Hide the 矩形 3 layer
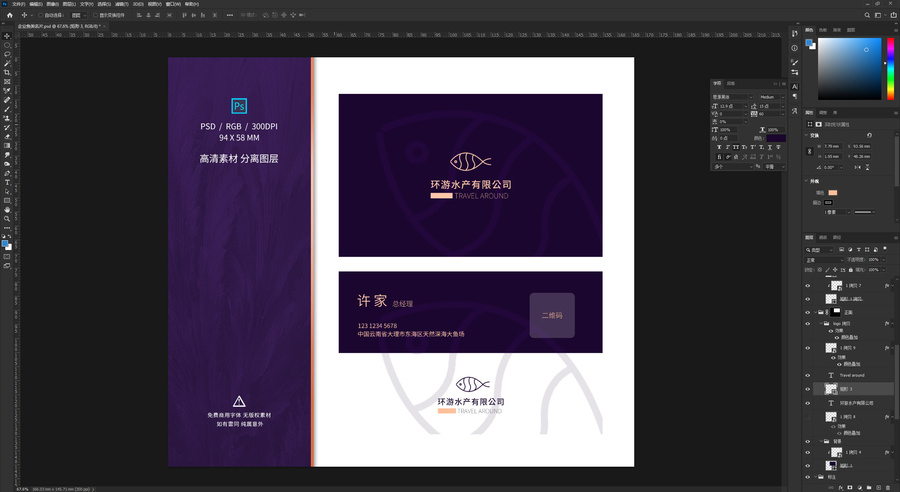Viewport: 900px width, 492px height. (x=808, y=389)
